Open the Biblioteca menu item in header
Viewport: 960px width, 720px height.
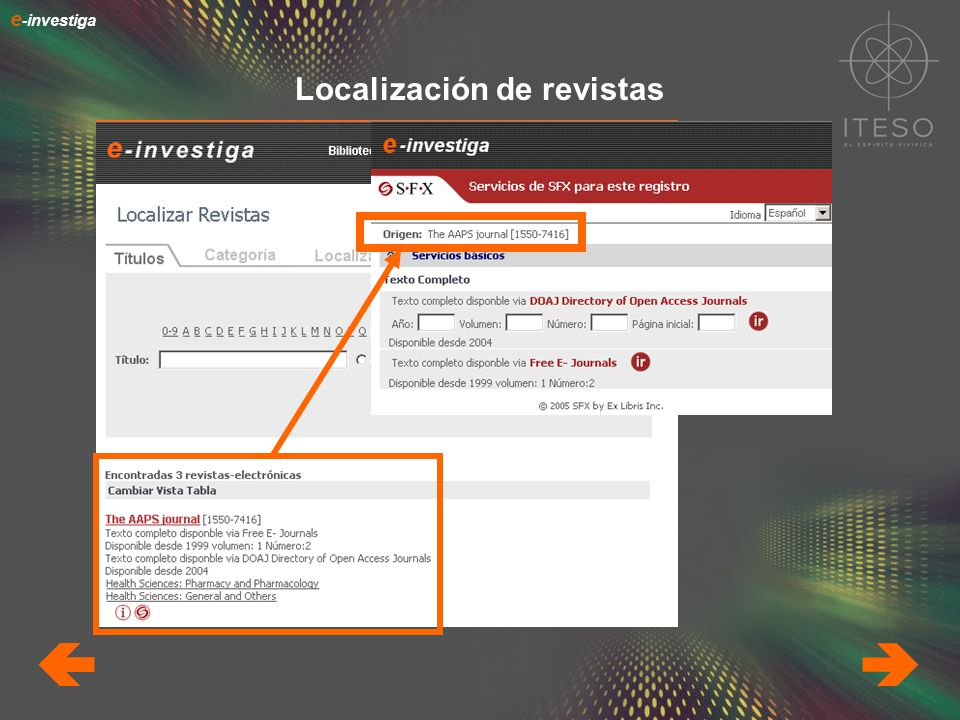(350, 151)
